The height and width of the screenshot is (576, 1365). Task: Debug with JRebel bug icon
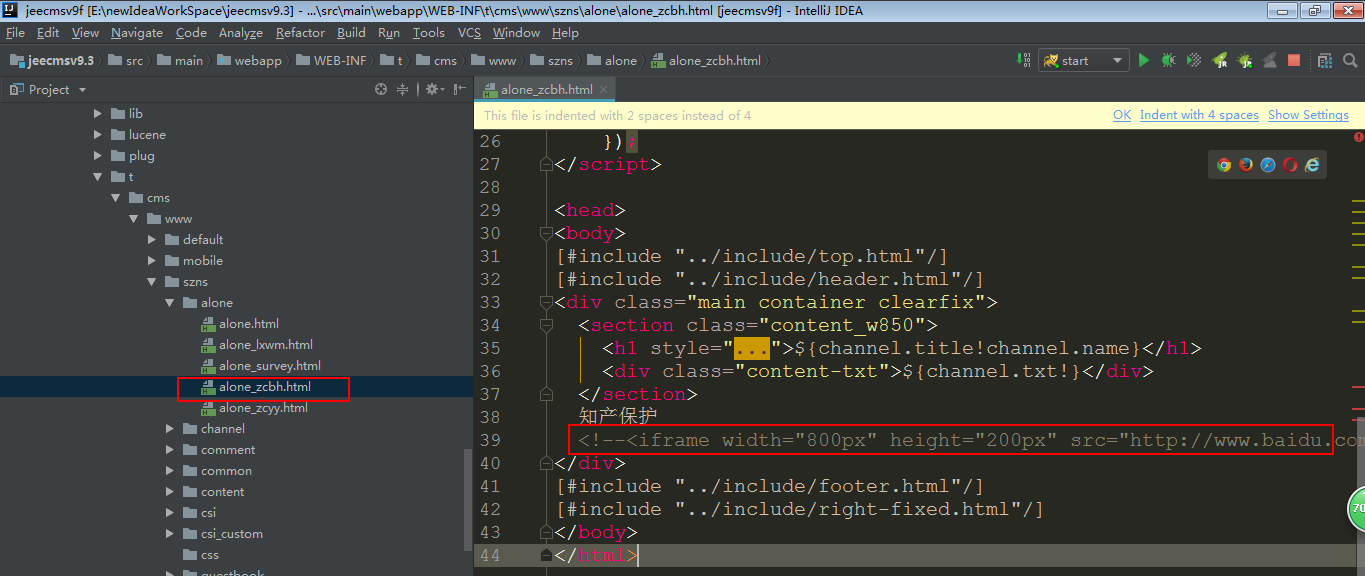(1245, 60)
